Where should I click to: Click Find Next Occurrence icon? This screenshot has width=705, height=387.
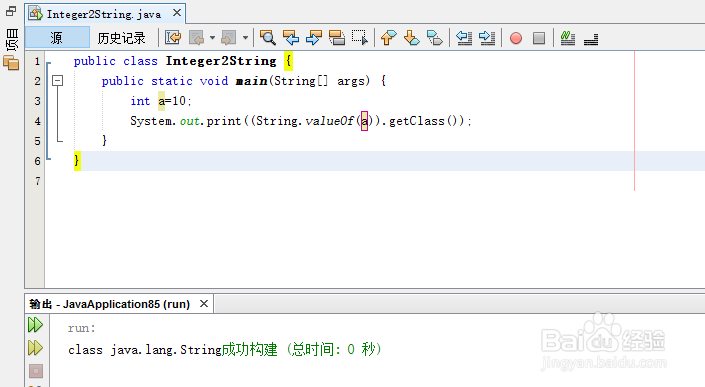click(314, 38)
